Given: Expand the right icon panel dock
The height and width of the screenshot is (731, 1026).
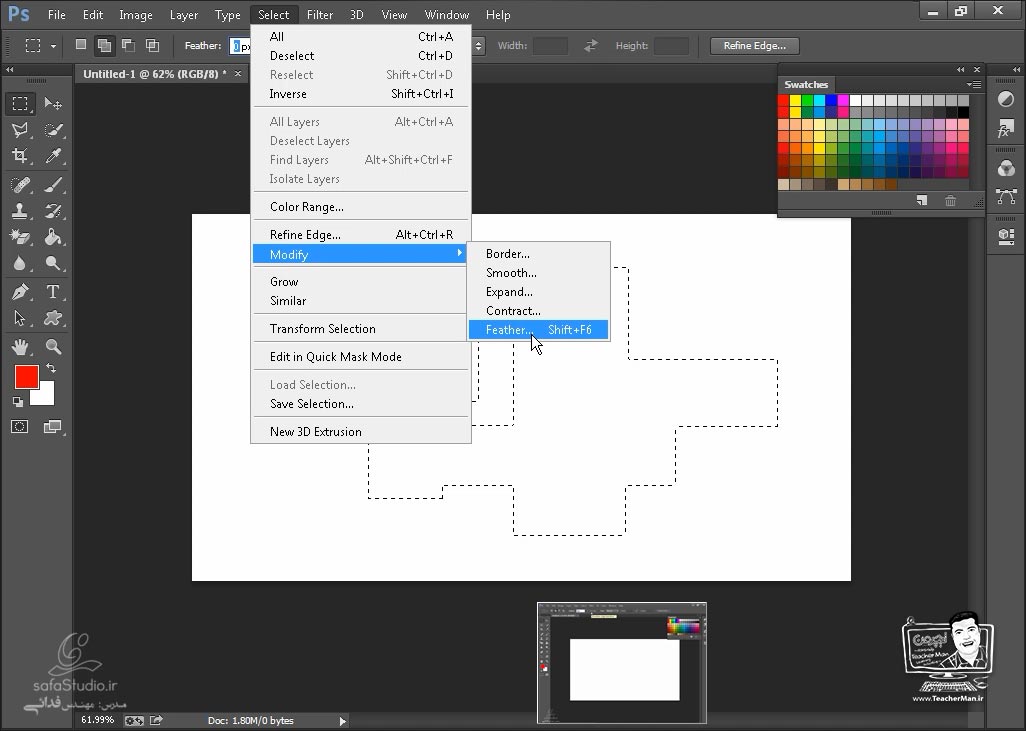Looking at the screenshot, I should click(x=1016, y=69).
